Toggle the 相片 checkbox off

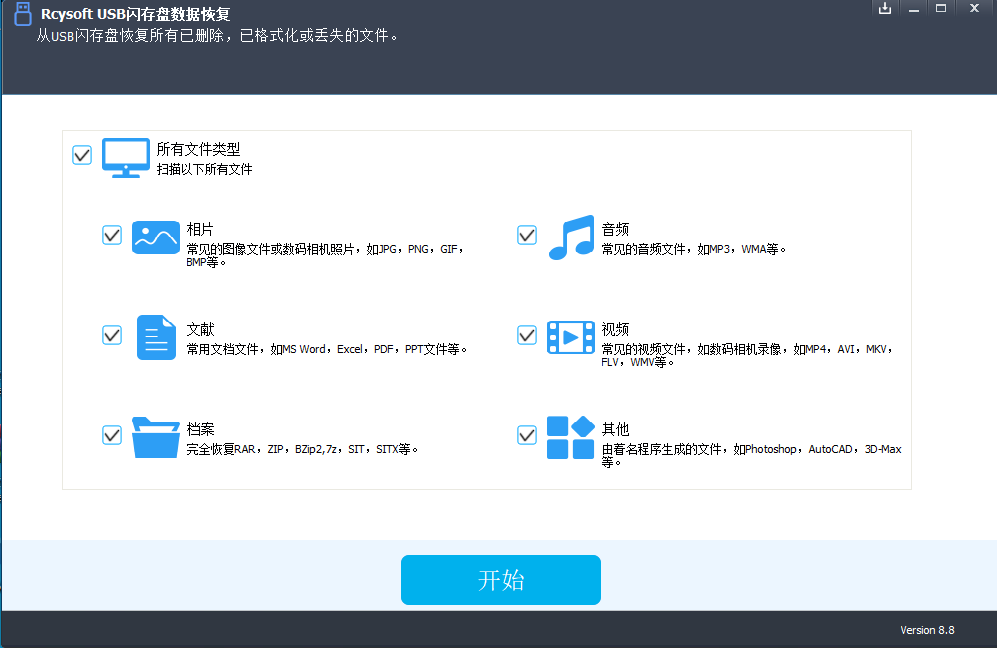coord(111,236)
